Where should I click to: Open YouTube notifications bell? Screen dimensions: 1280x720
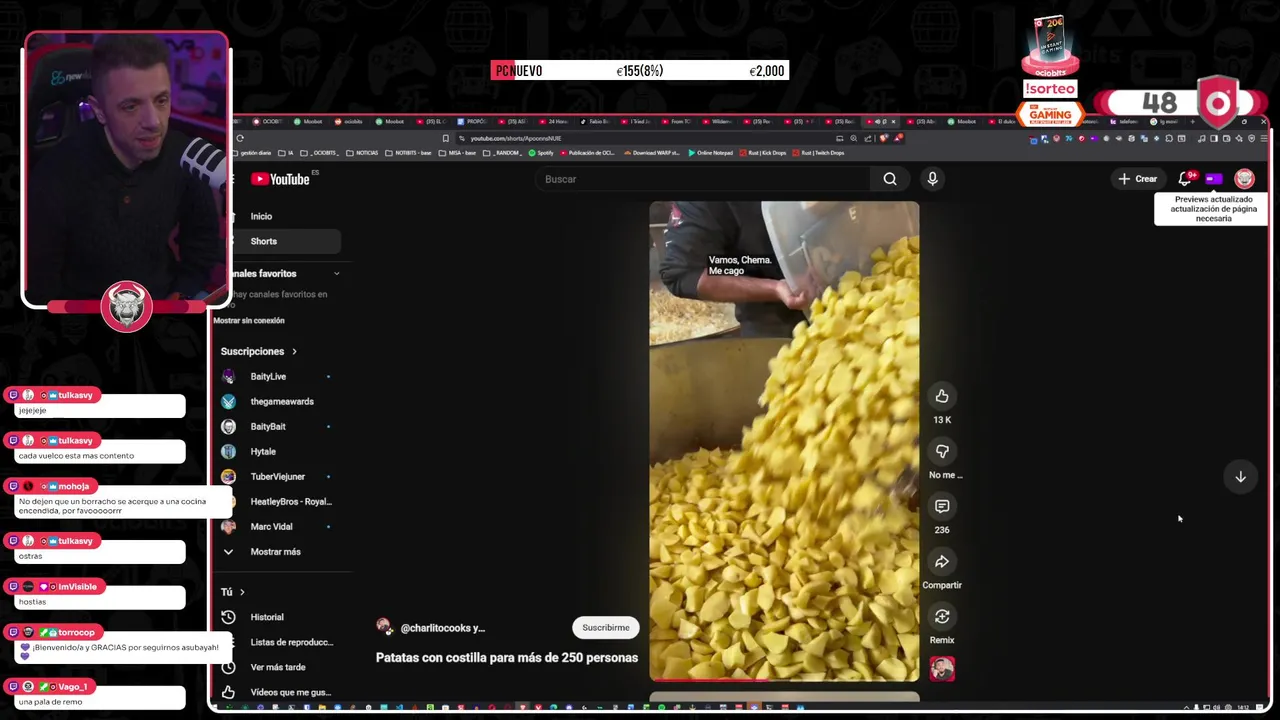click(1185, 179)
